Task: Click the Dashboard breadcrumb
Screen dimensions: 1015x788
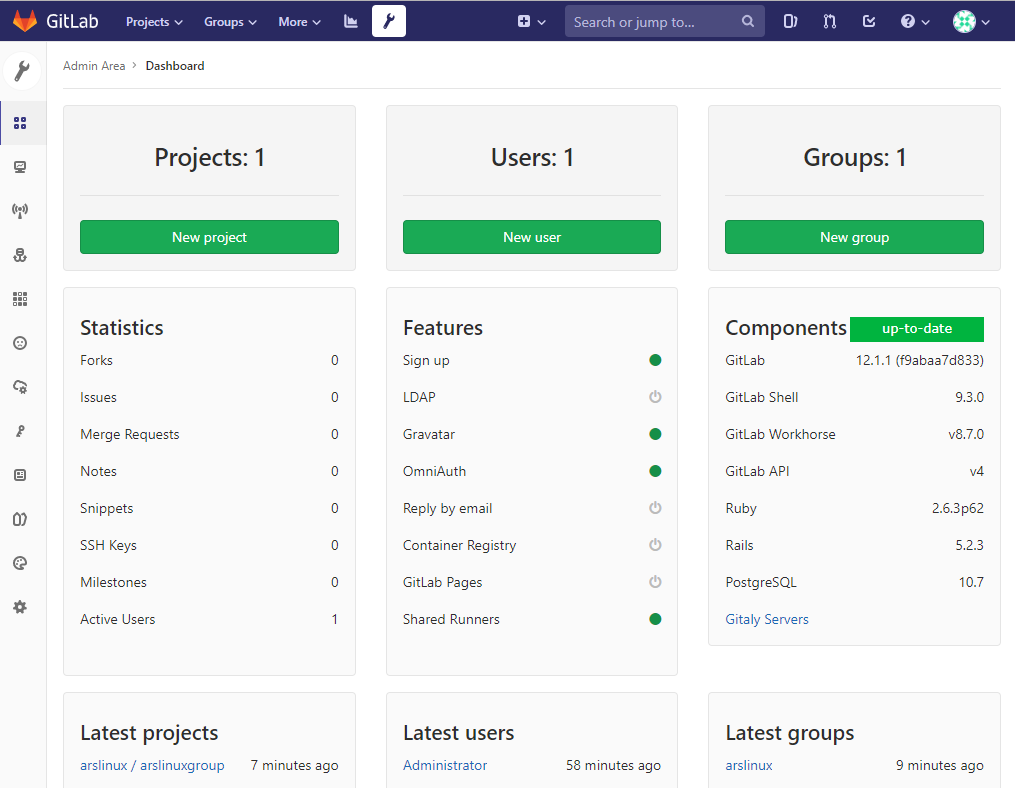Action: pyautogui.click(x=175, y=66)
